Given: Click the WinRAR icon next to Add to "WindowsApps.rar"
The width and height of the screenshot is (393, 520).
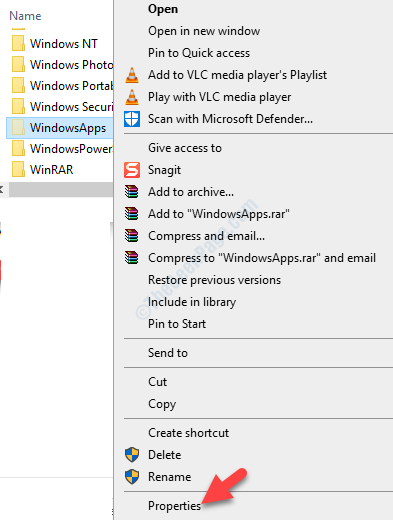Looking at the screenshot, I should [132, 214].
